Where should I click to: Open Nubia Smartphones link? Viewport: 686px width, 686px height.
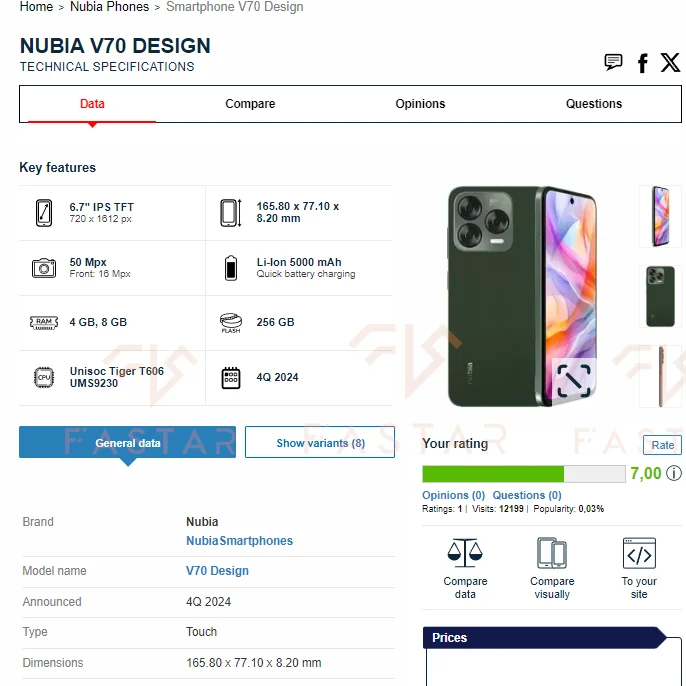[239, 541]
